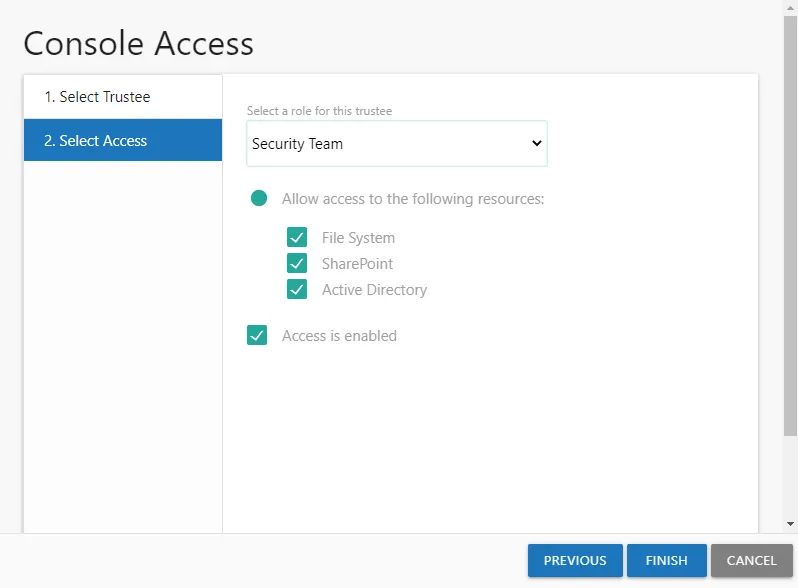Viewport: 798px width, 588px height.
Task: Click the PREVIOUS button
Action: point(575,561)
